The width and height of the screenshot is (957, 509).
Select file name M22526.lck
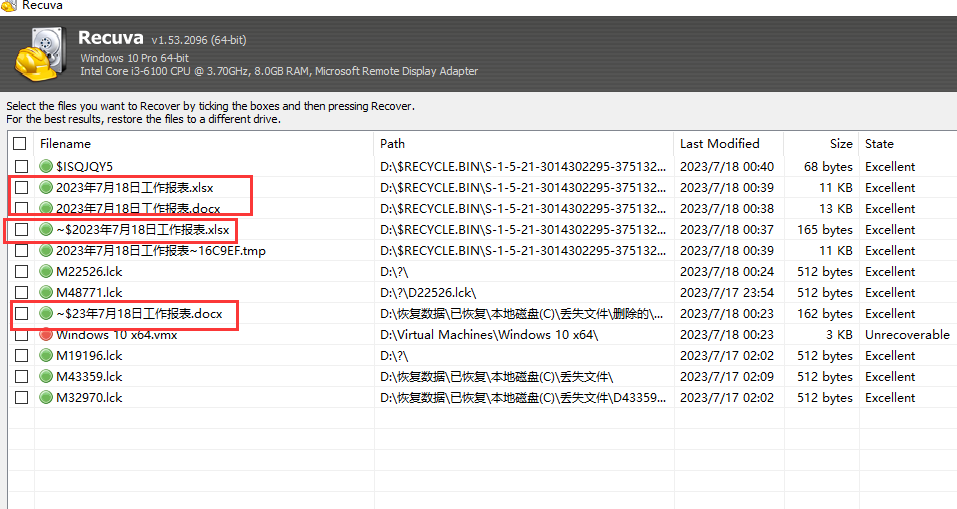click(x=89, y=272)
